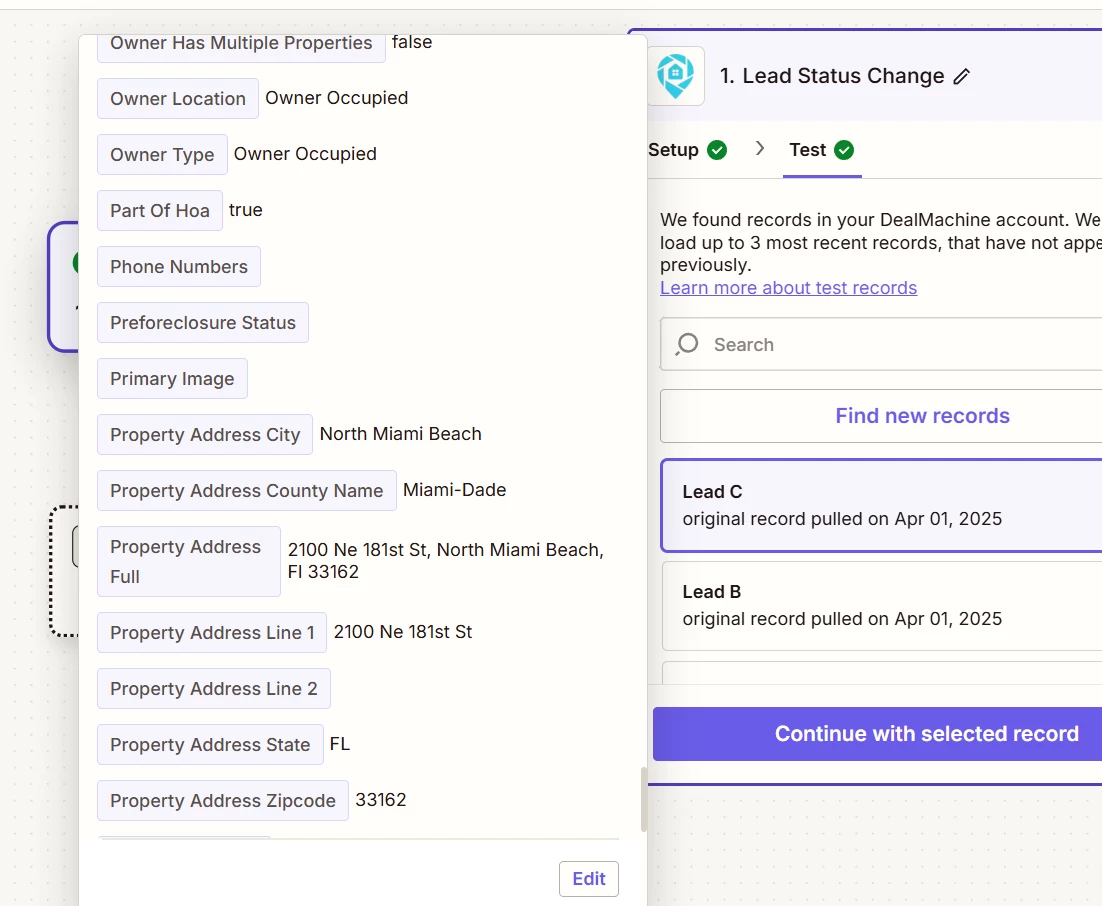Click the Miami-Dade county value
1102x906 pixels.
pos(455,490)
